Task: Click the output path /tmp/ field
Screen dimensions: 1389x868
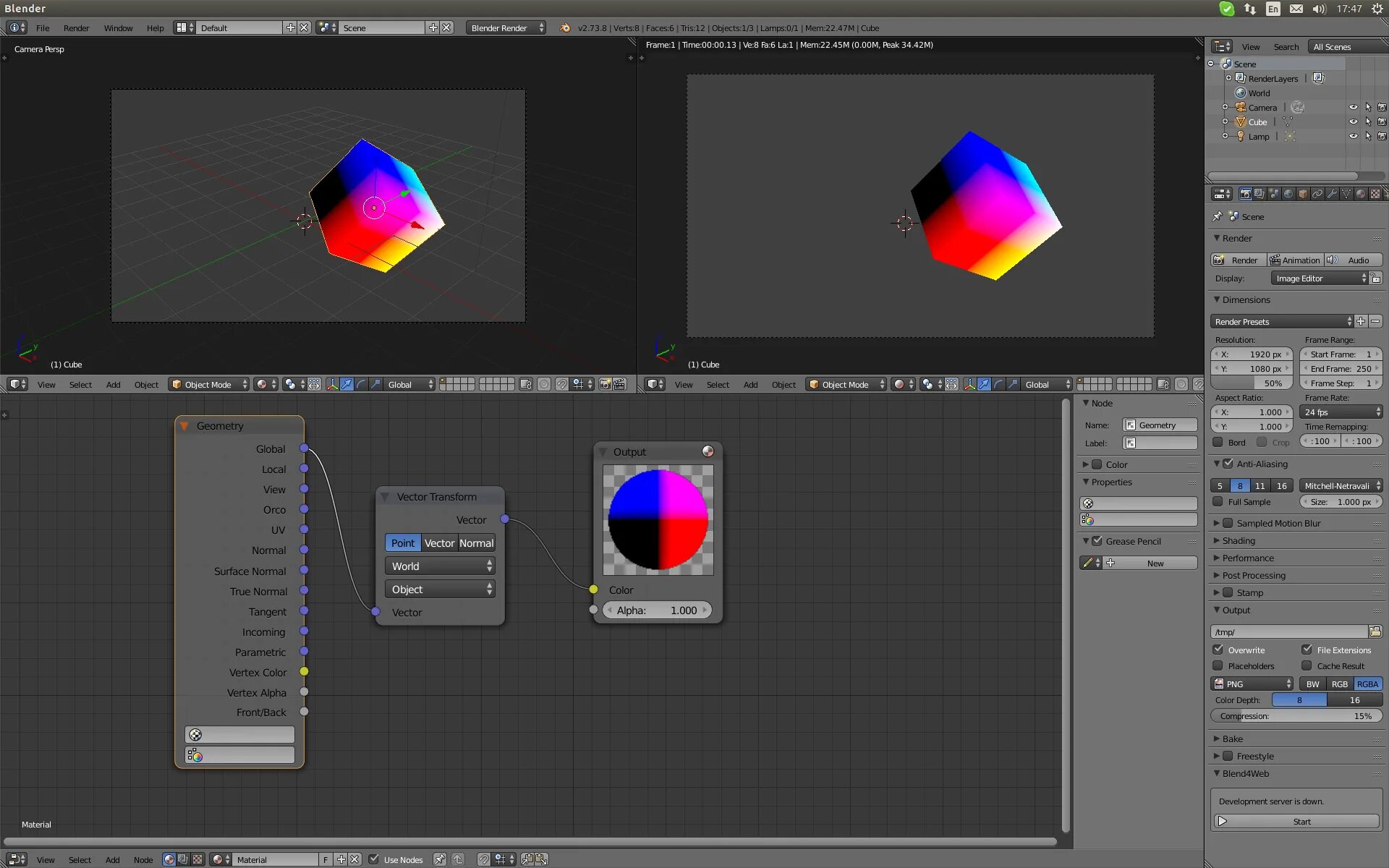Action: point(1288,631)
